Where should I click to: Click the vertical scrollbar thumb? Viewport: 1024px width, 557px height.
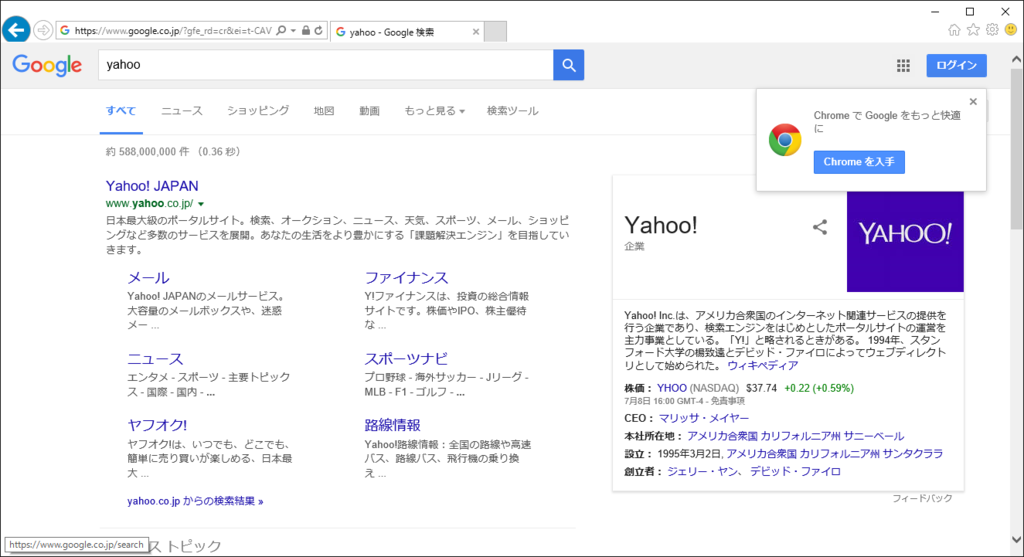point(1016,148)
